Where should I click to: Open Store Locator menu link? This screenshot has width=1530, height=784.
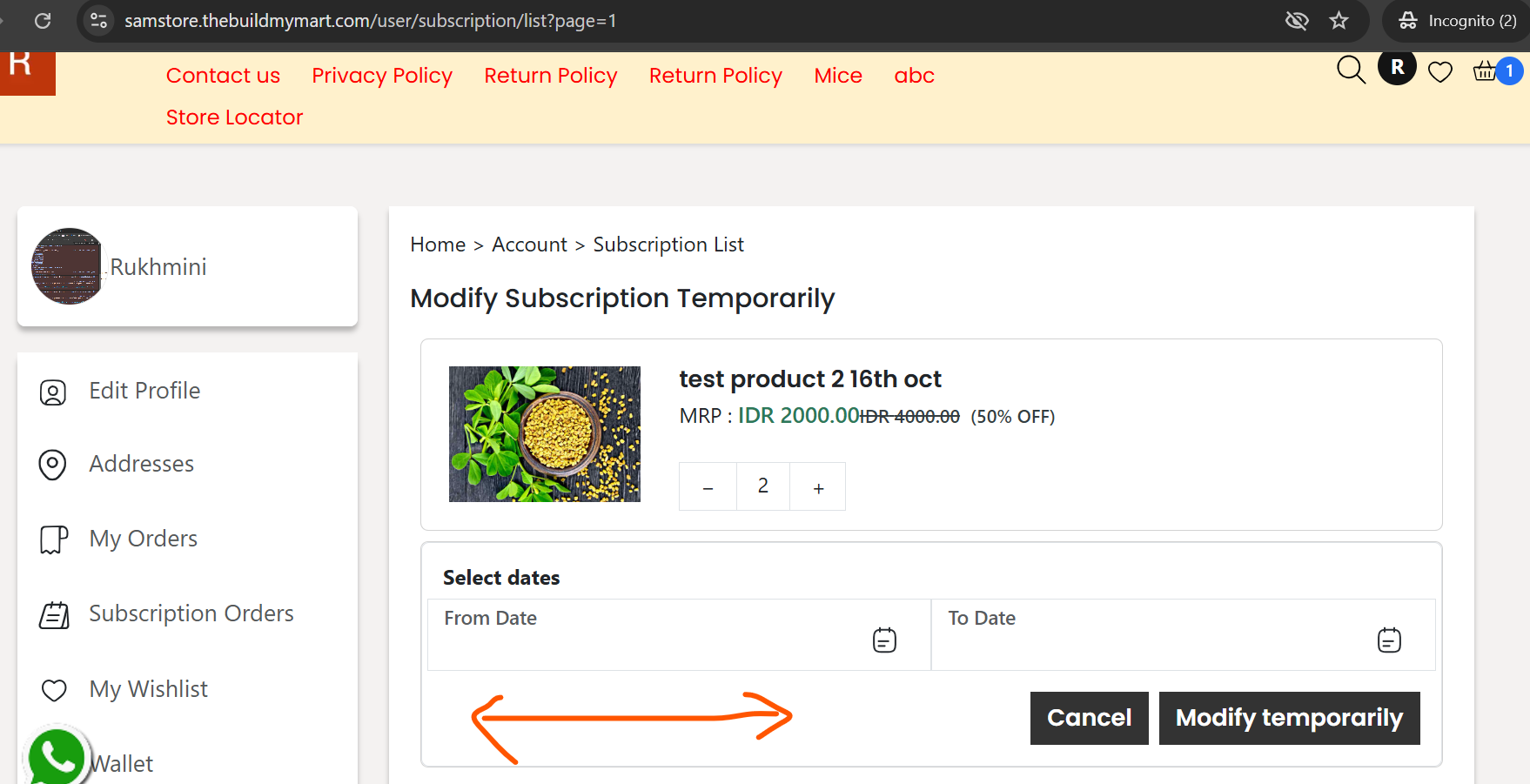click(x=234, y=117)
